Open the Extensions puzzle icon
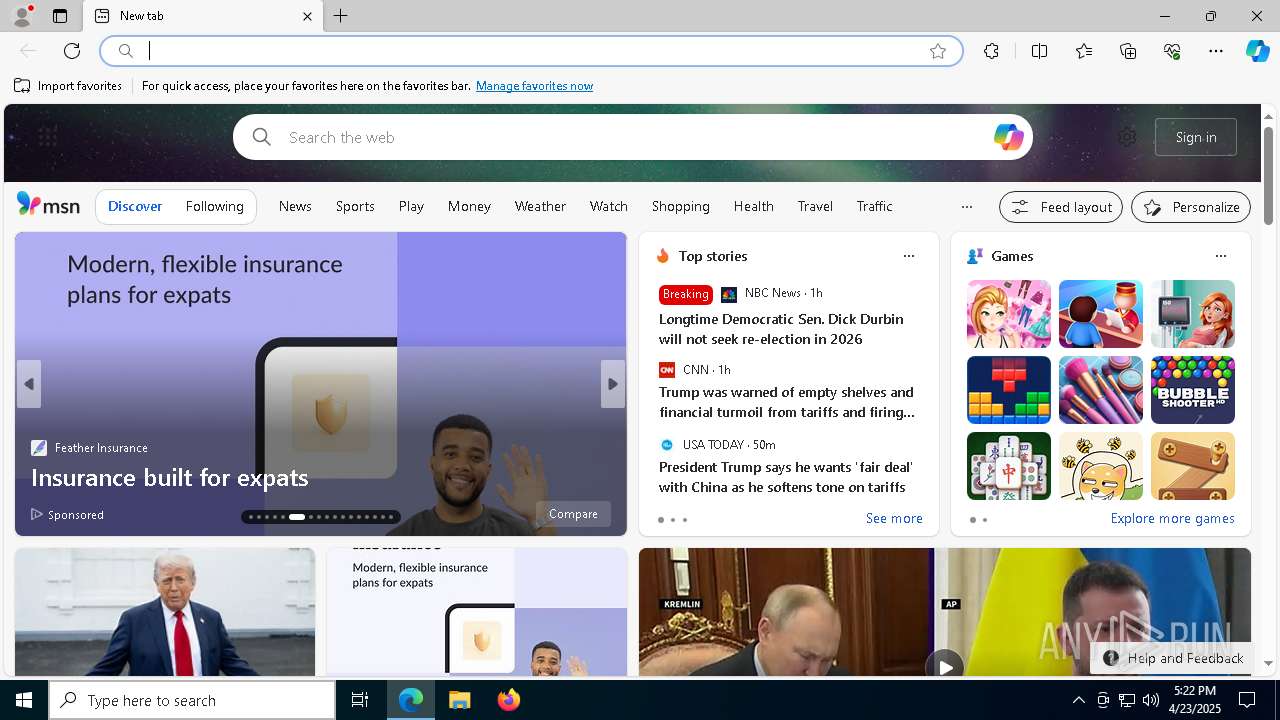The height and width of the screenshot is (720, 1280). [x=991, y=51]
